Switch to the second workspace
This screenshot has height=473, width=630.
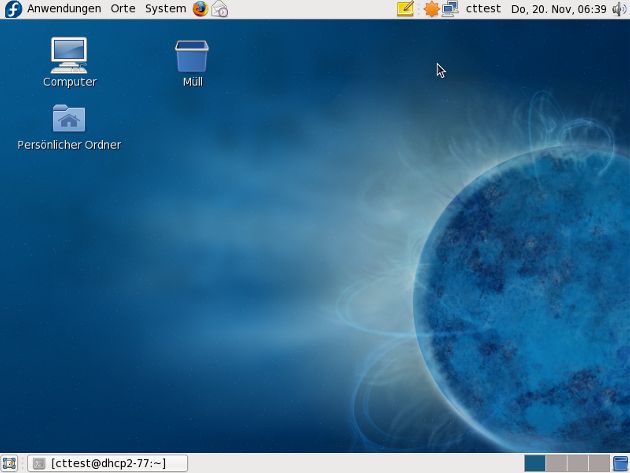coord(556,463)
